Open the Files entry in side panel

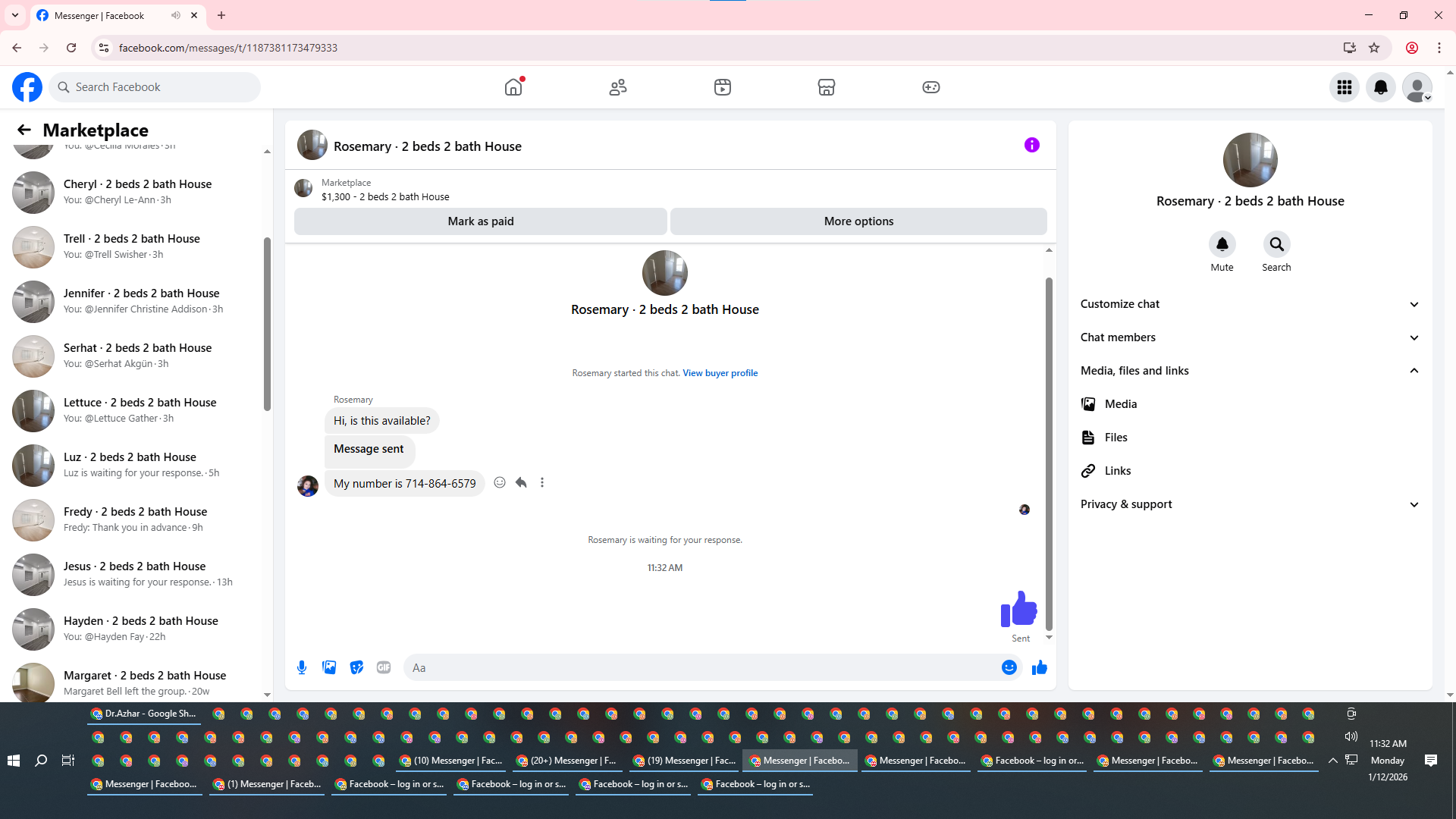(x=1116, y=438)
